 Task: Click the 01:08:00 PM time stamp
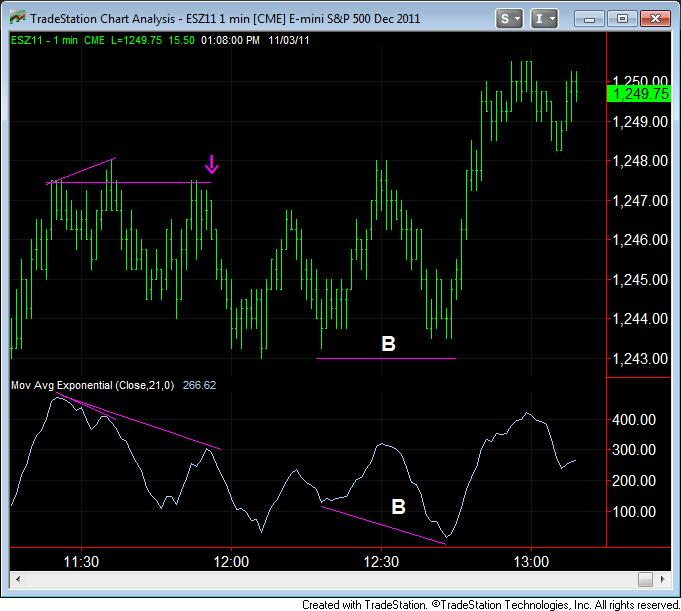[x=230, y=40]
